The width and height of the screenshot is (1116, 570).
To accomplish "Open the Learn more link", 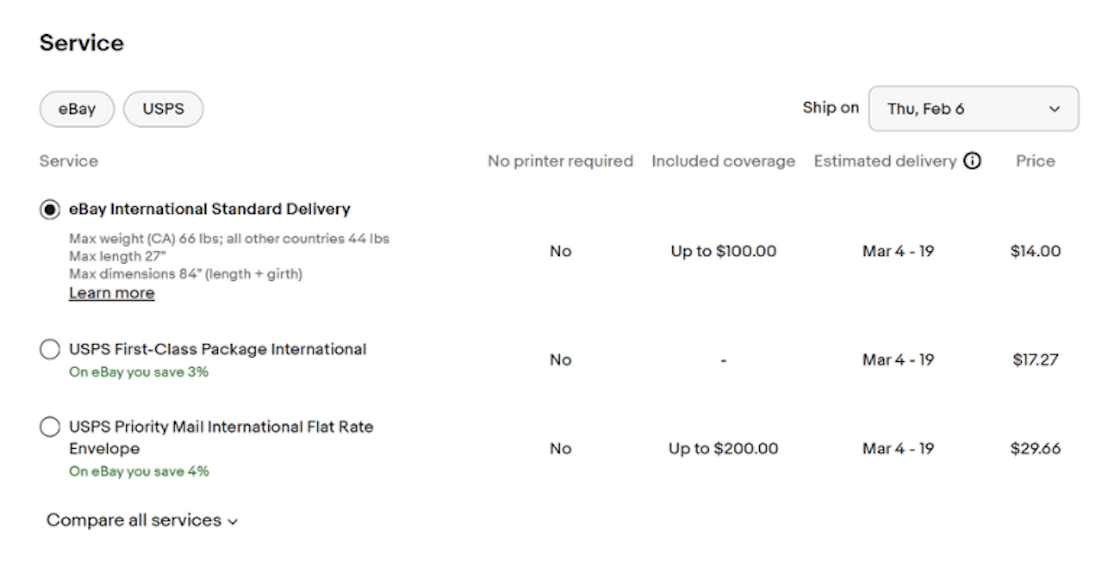I will tap(112, 293).
